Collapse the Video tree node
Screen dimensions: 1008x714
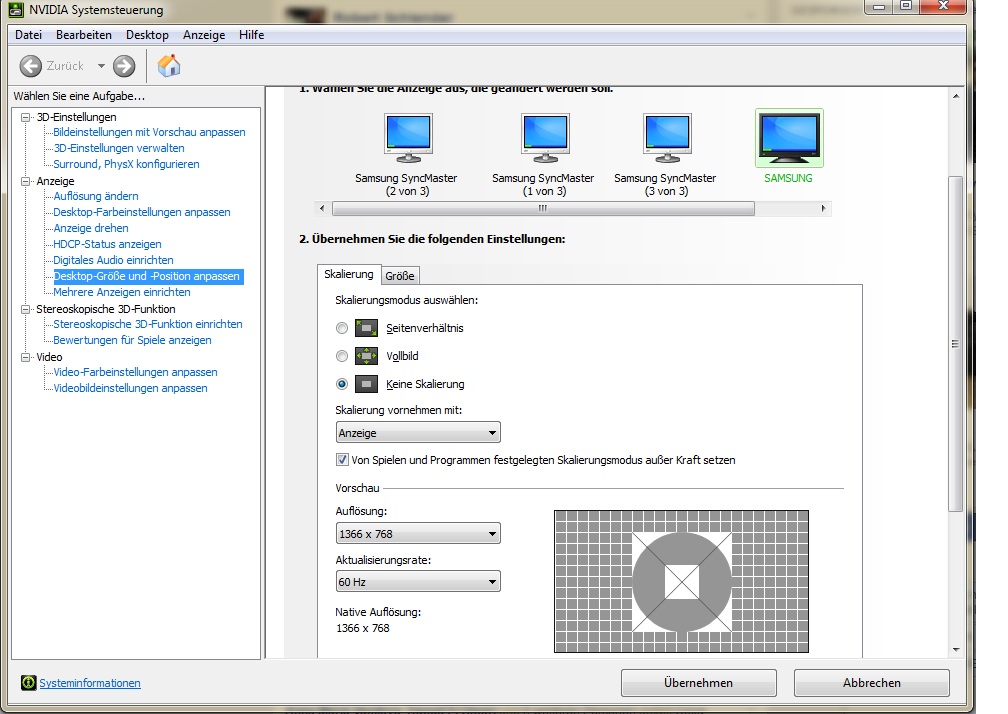point(26,357)
